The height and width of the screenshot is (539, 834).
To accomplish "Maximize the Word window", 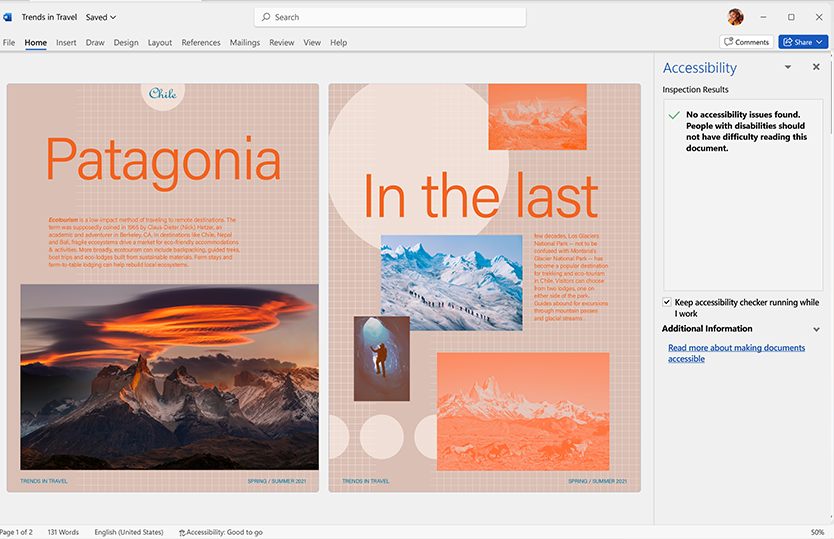I will pos(791,17).
